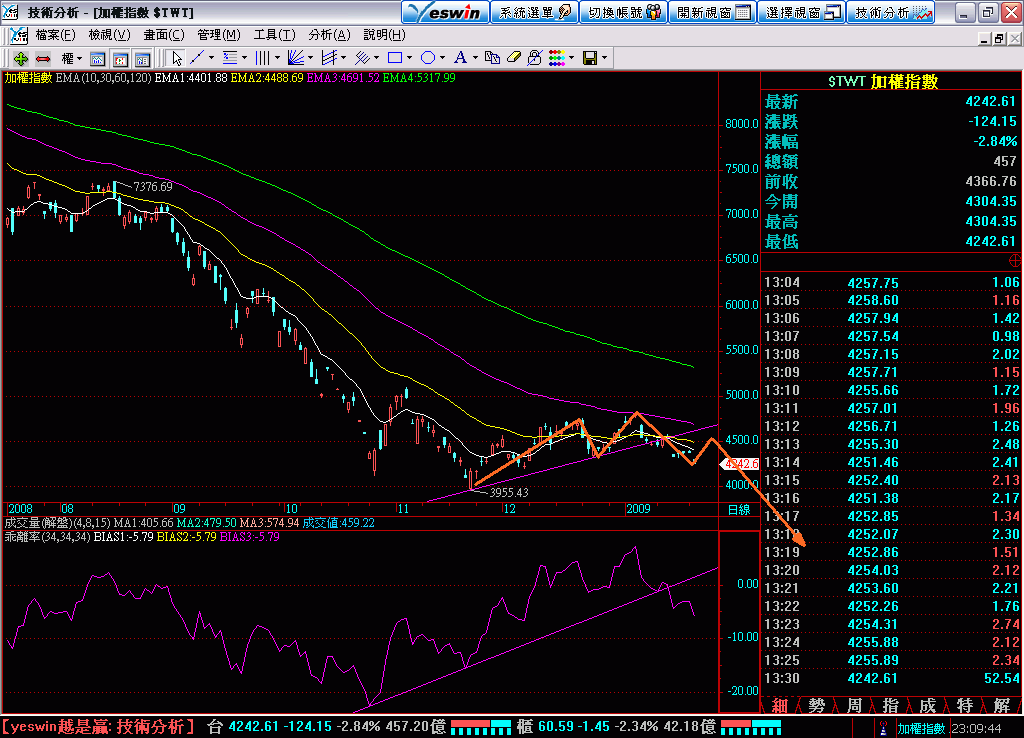Open the channel lines tool dropdown arrow
1024x738 pixels.
(344, 58)
